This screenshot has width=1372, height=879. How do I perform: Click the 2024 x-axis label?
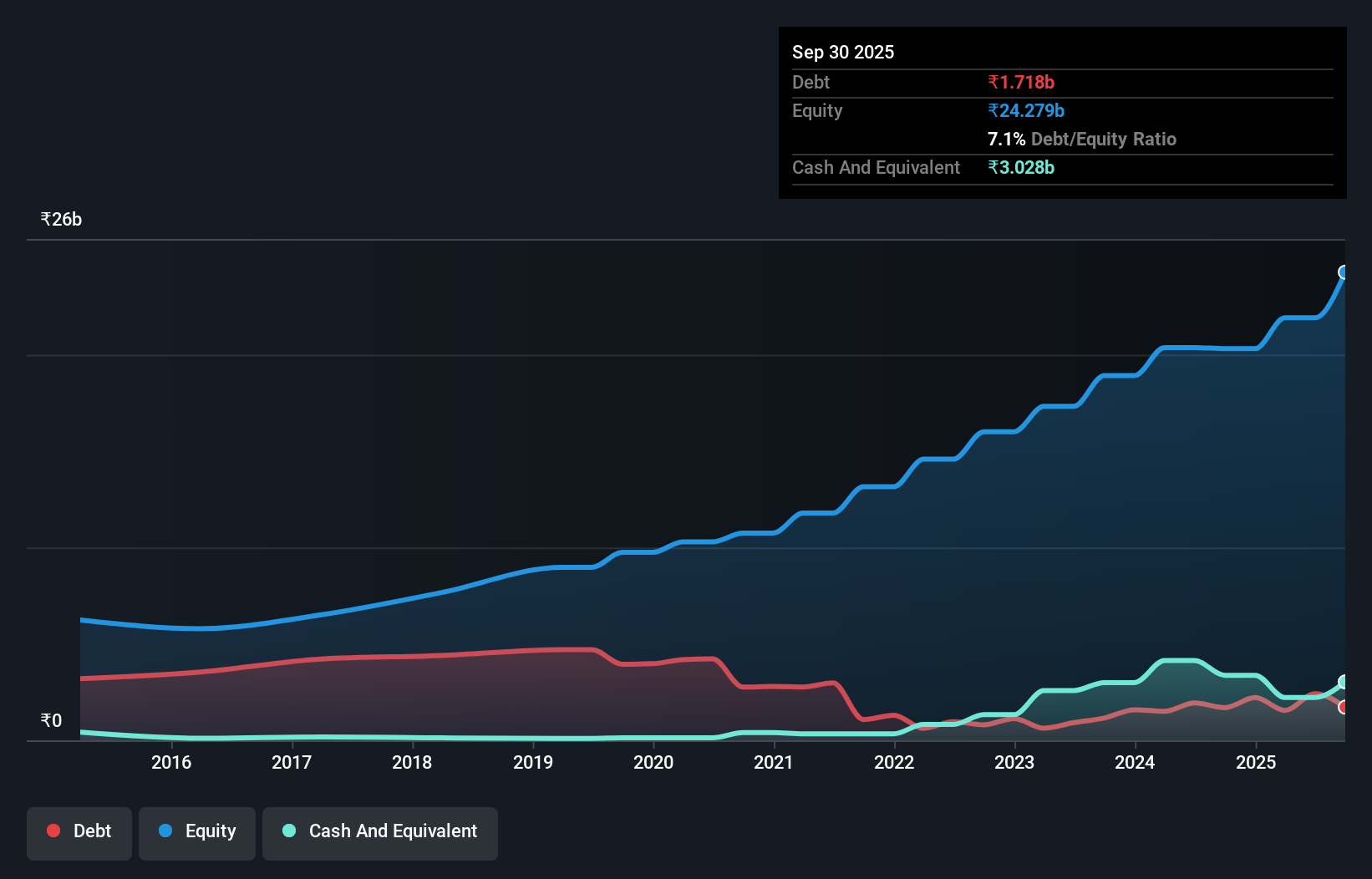coord(1135,762)
